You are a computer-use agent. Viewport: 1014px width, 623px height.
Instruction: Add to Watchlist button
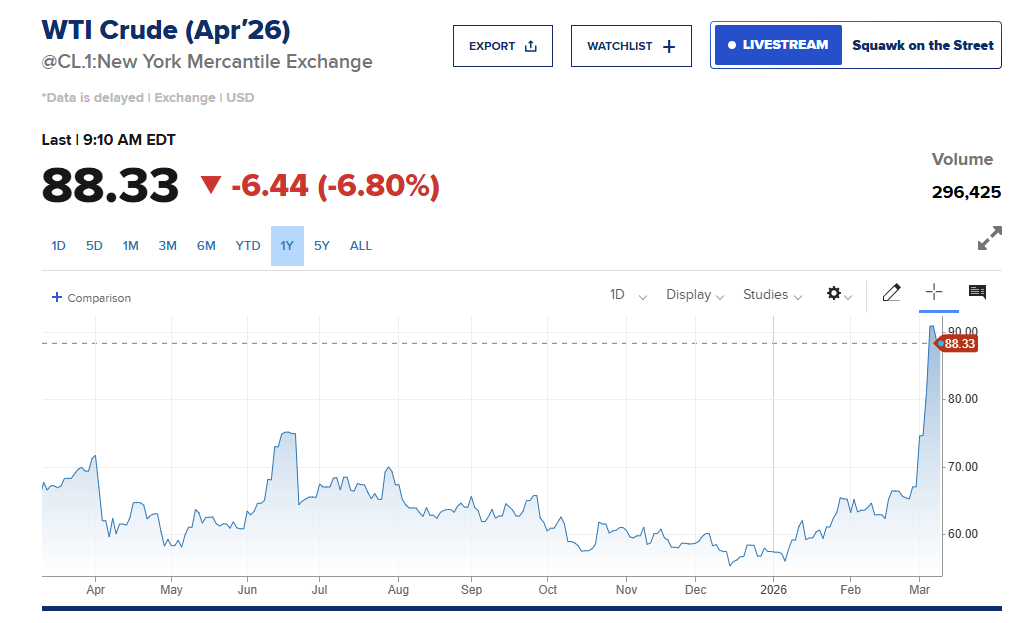(x=631, y=46)
